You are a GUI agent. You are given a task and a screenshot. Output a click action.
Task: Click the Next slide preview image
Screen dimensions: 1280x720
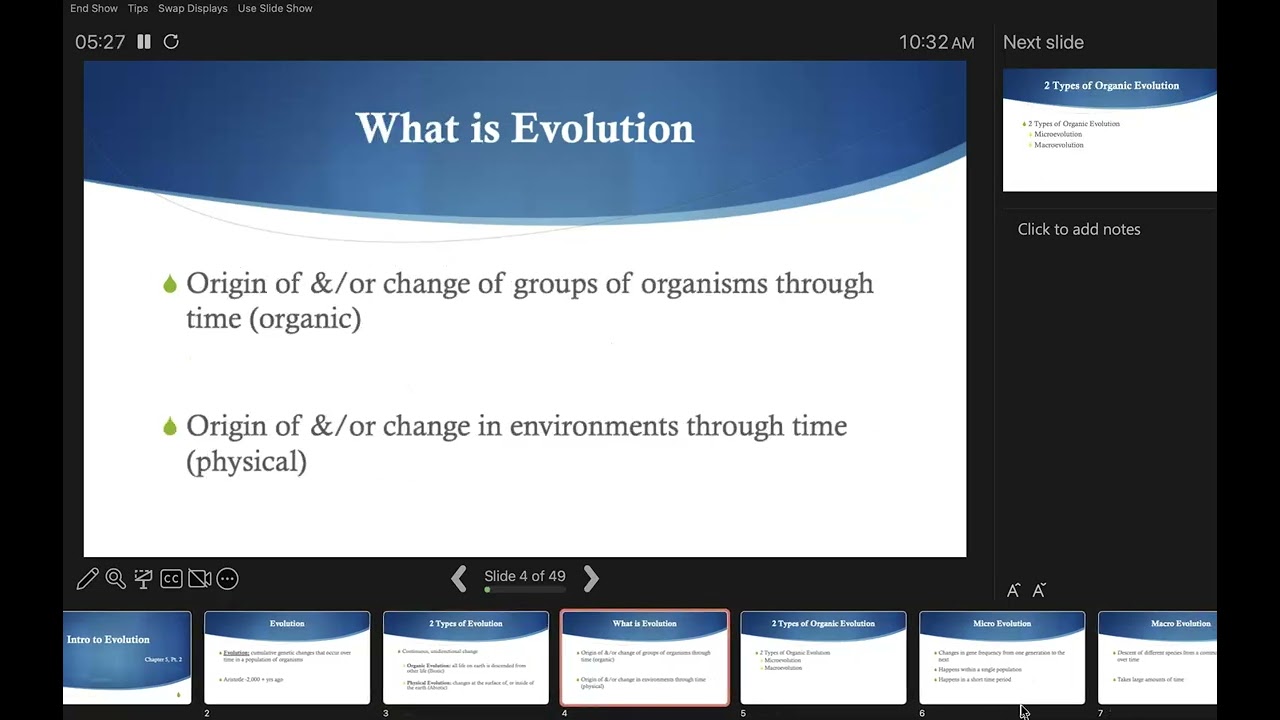tap(1110, 130)
